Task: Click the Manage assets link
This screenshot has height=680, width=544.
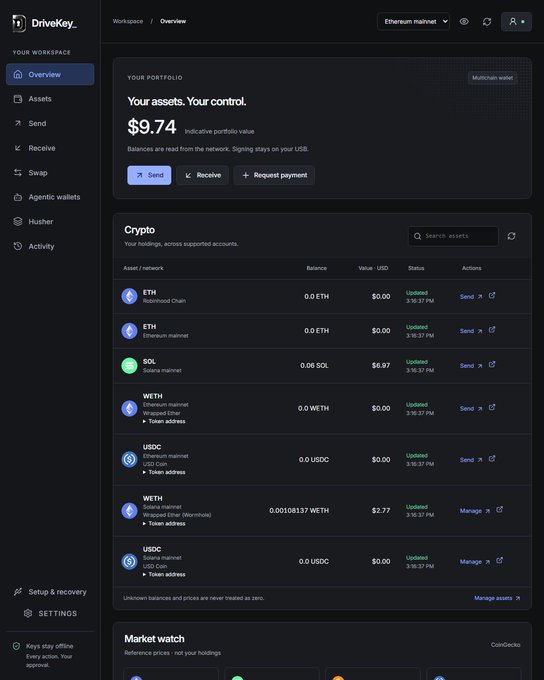Action: [x=497, y=598]
